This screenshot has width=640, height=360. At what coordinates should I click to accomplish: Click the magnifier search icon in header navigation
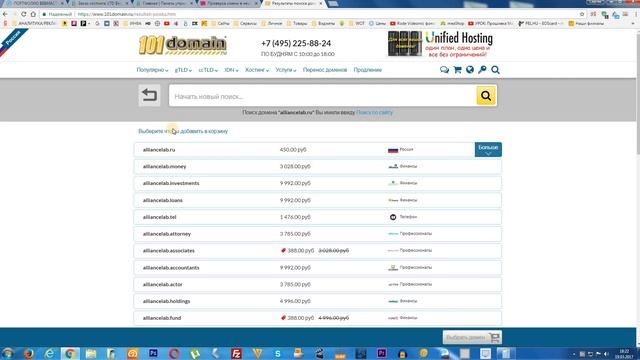495,70
